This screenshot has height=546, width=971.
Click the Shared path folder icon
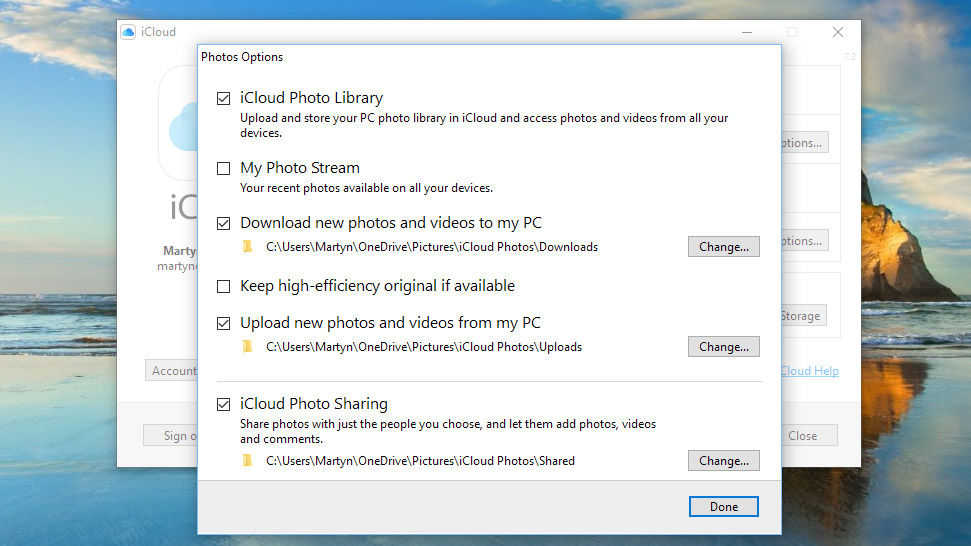[247, 460]
